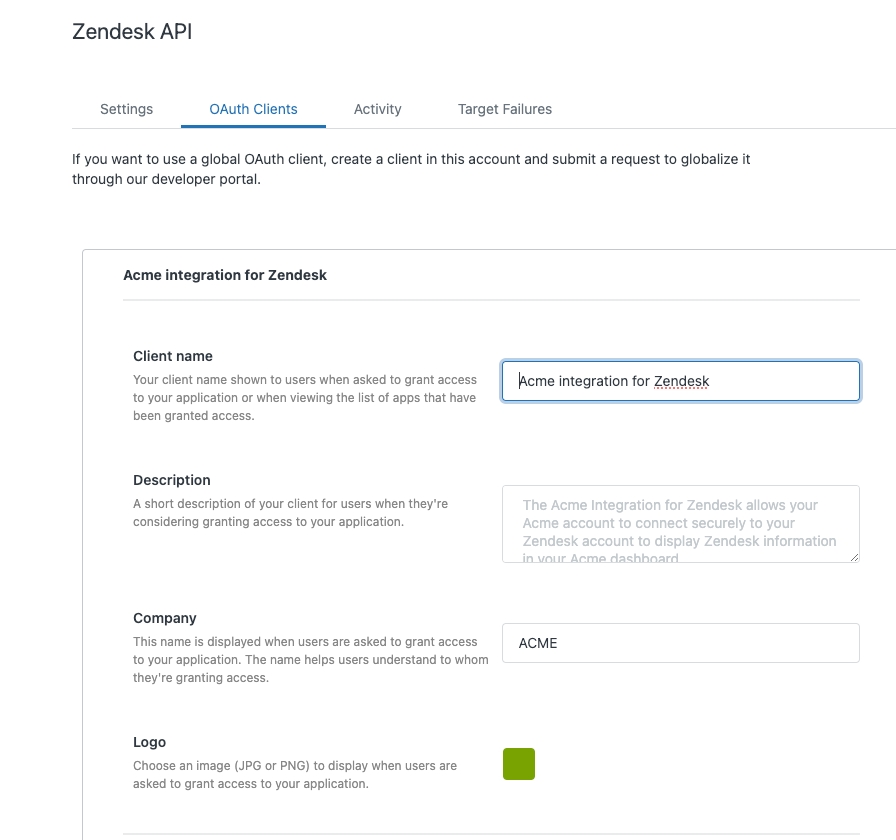This screenshot has width=896, height=840.
Task: Open the Settings tab
Action: click(x=126, y=109)
